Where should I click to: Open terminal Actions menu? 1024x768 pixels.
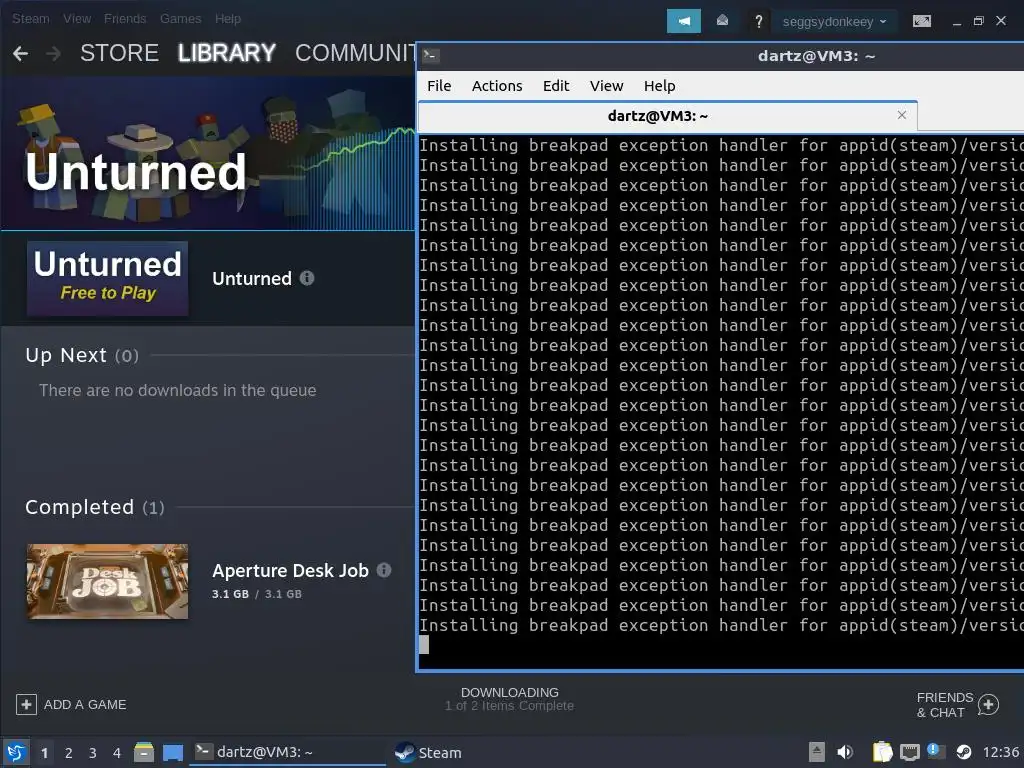(x=497, y=86)
